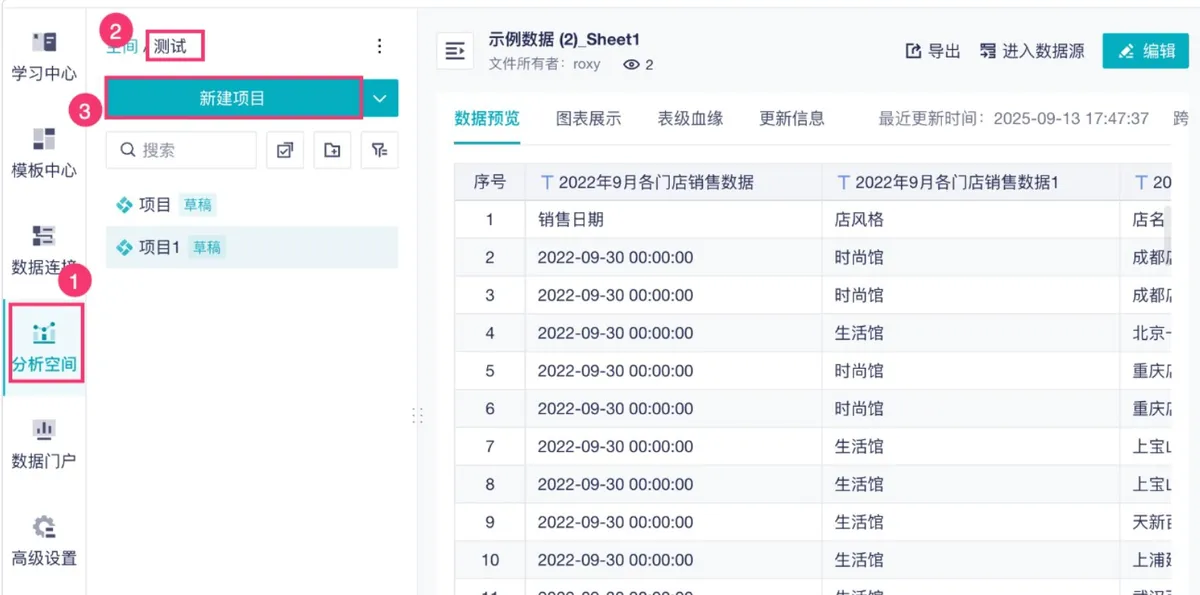Select 分析空间 in the sidebar
The image size is (1200, 595).
44,348
